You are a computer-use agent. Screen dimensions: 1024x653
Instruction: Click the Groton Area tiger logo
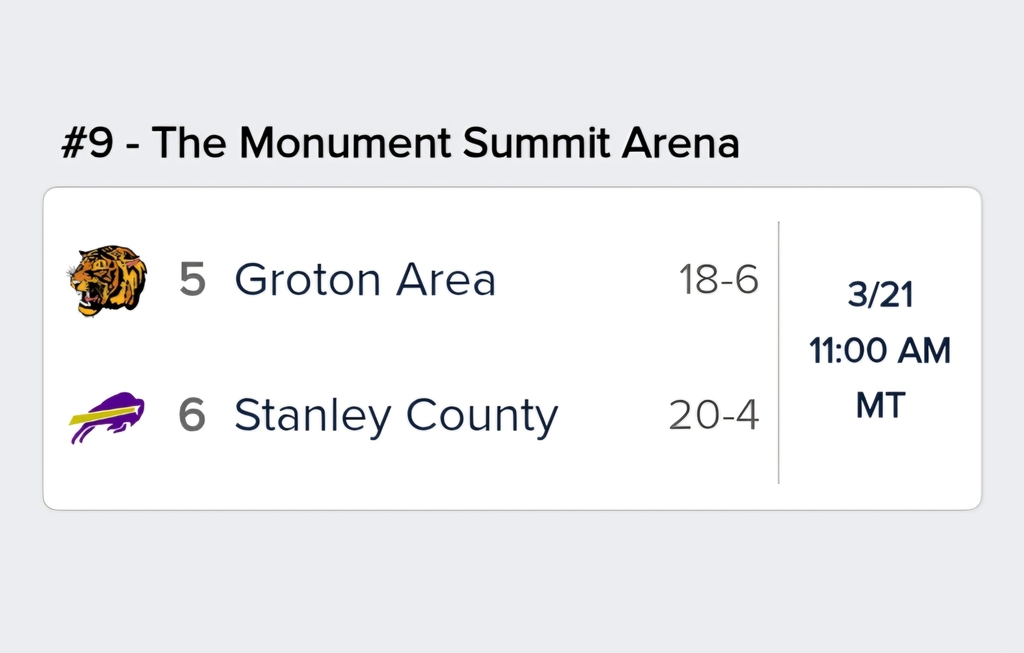(108, 280)
